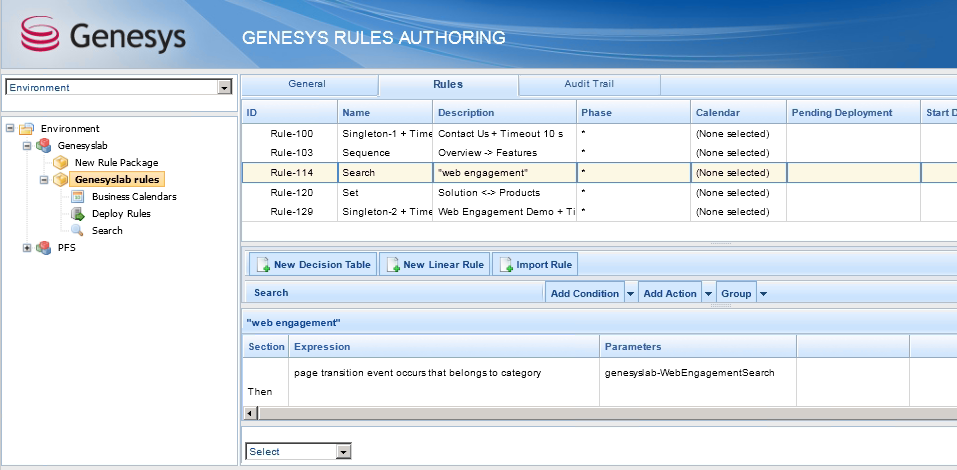Switch to the General tab
Viewport: 957px width, 470px height.
coord(307,85)
